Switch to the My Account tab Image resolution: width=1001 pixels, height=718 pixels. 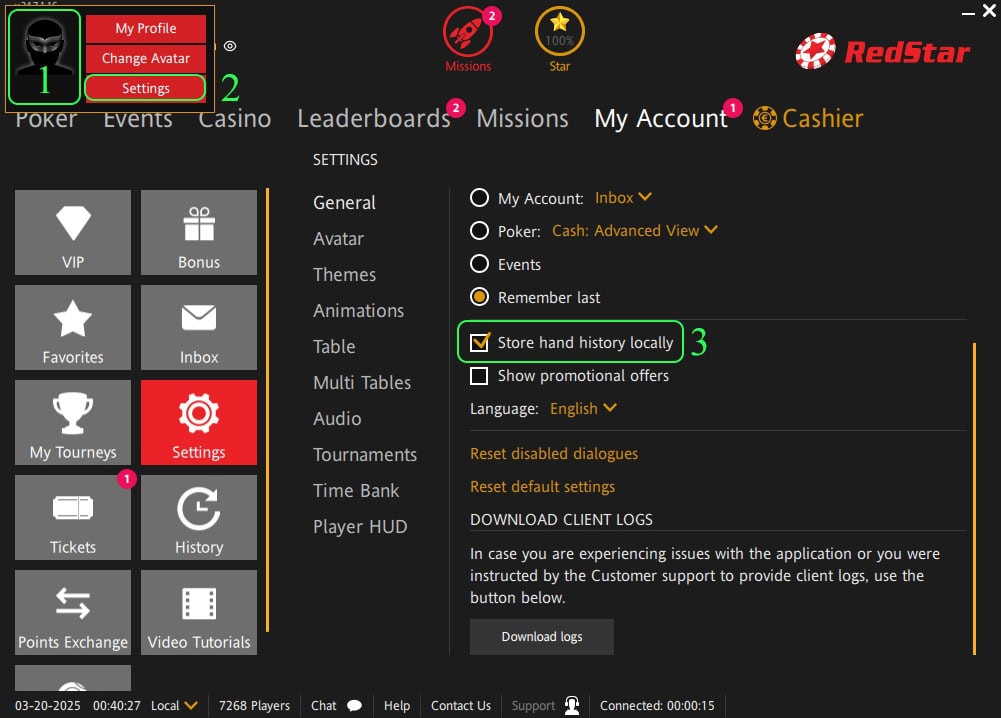coord(661,119)
